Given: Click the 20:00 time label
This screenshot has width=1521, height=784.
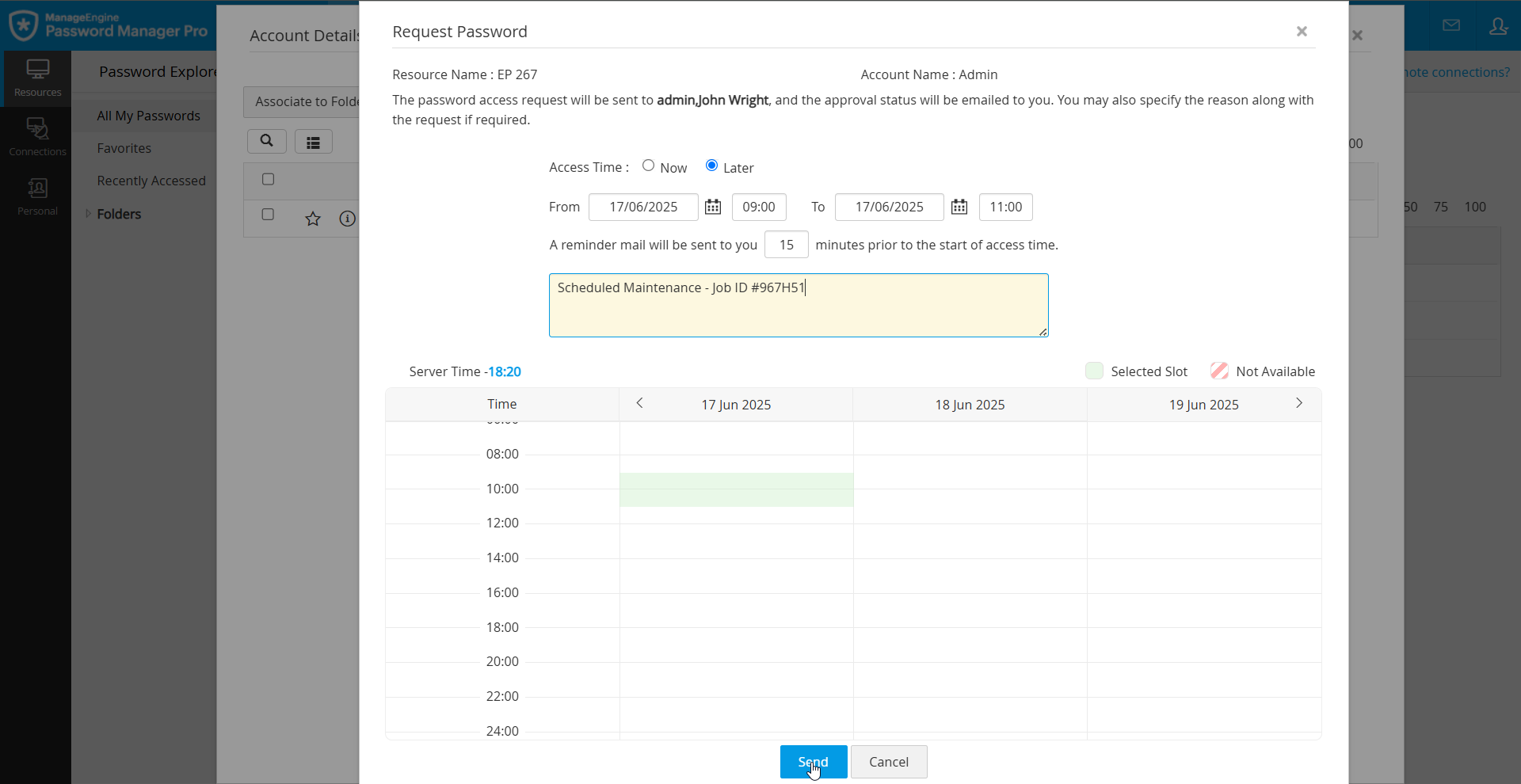Looking at the screenshot, I should [x=502, y=661].
